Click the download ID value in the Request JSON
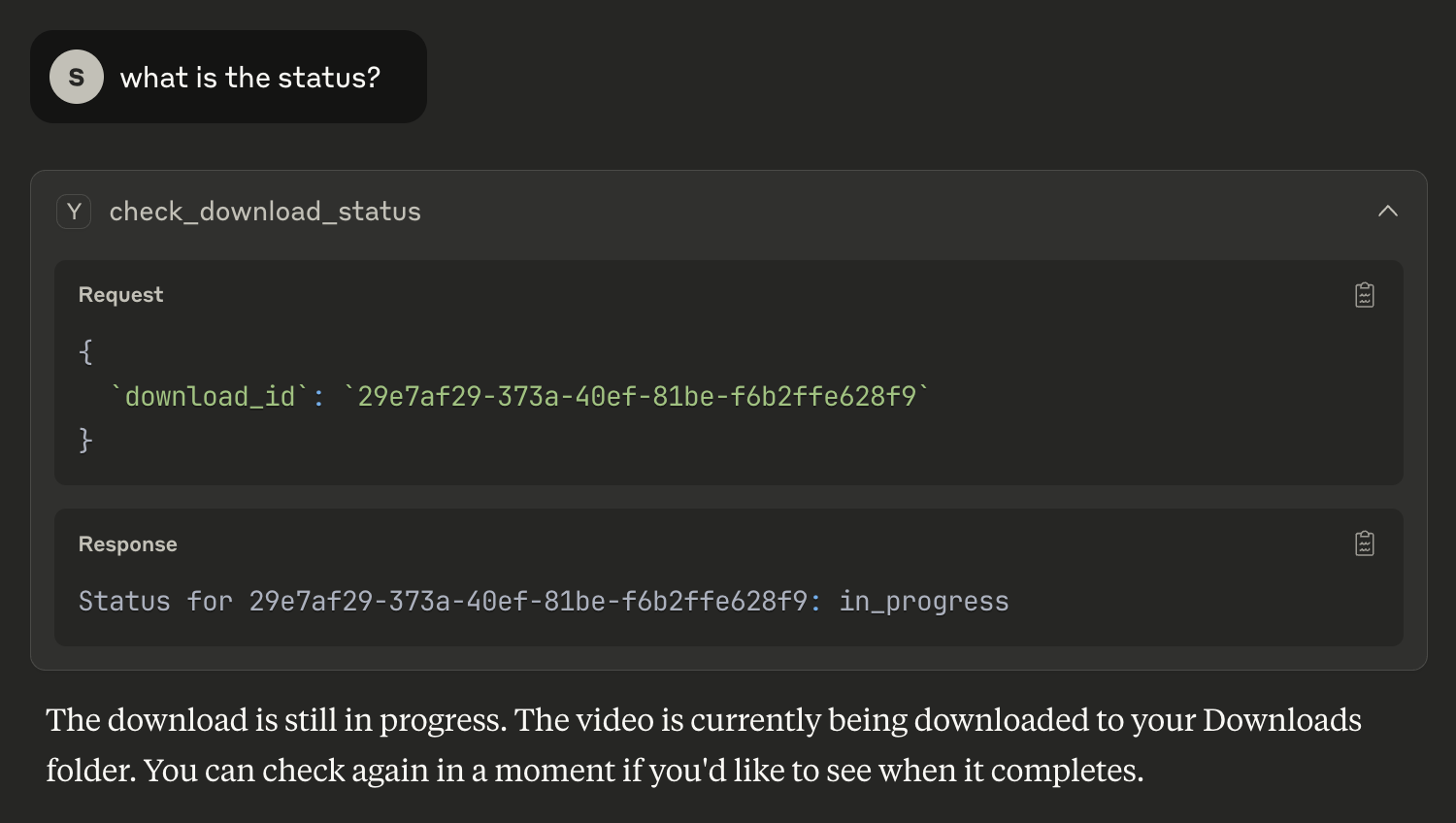The width and height of the screenshot is (1456, 823). (x=637, y=396)
